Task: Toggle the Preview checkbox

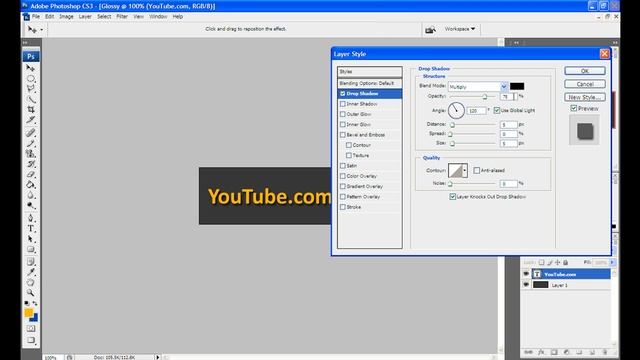Action: click(573, 108)
